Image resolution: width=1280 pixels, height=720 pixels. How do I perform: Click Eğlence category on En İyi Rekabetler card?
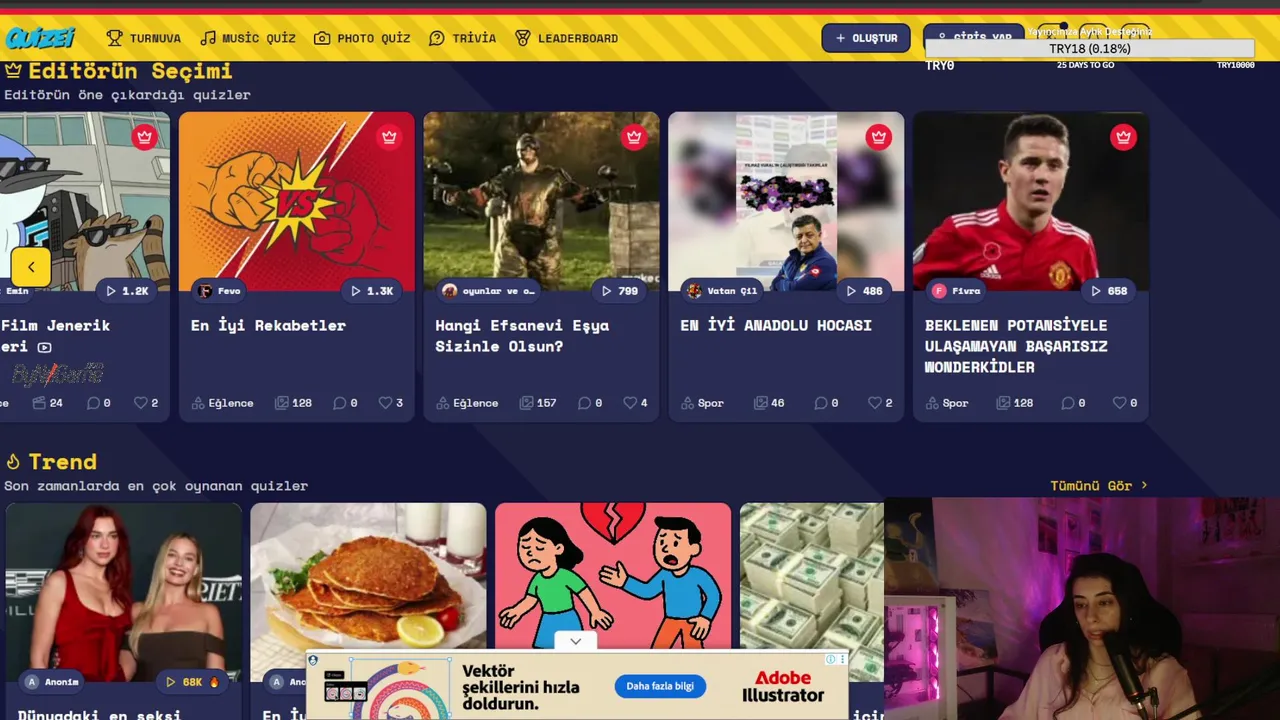(x=222, y=403)
